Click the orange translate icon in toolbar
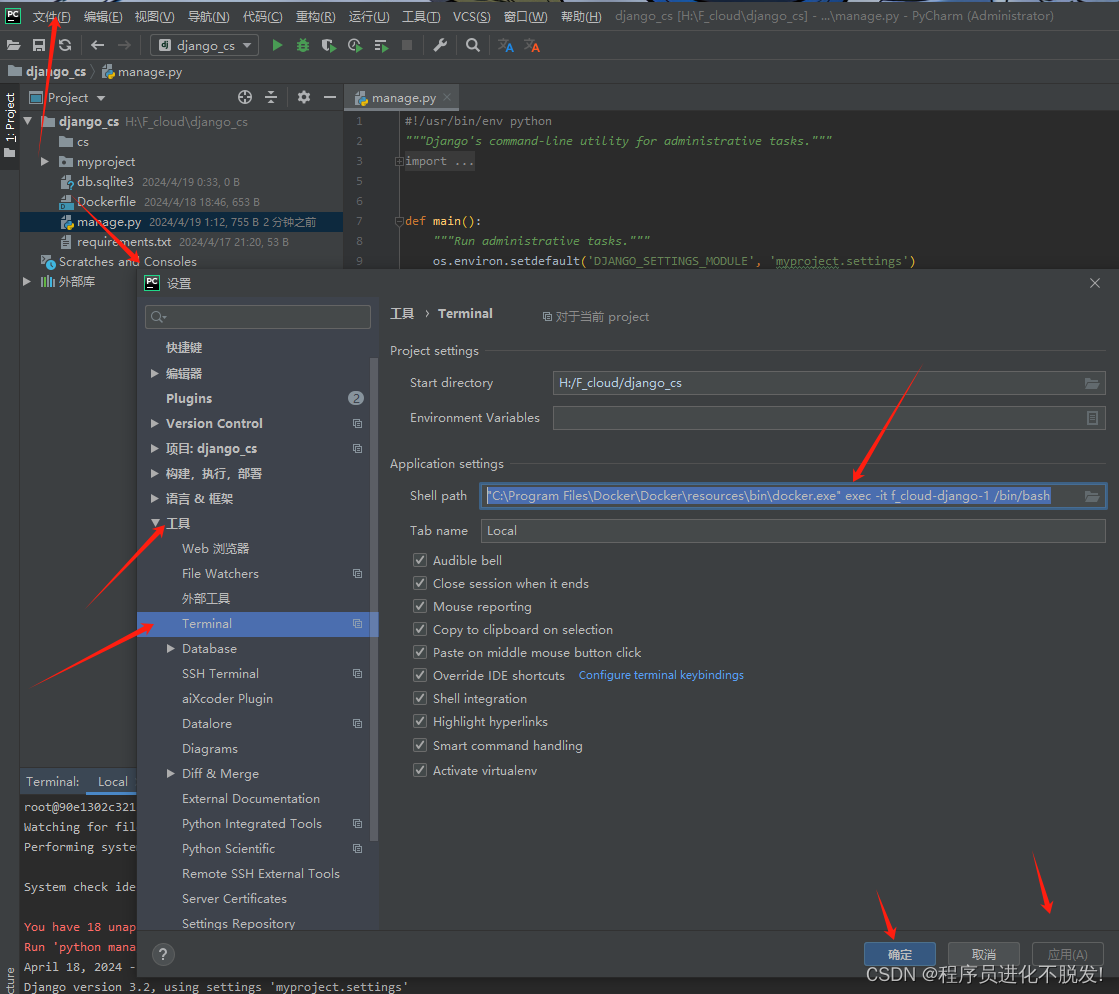1119x994 pixels. click(532, 46)
